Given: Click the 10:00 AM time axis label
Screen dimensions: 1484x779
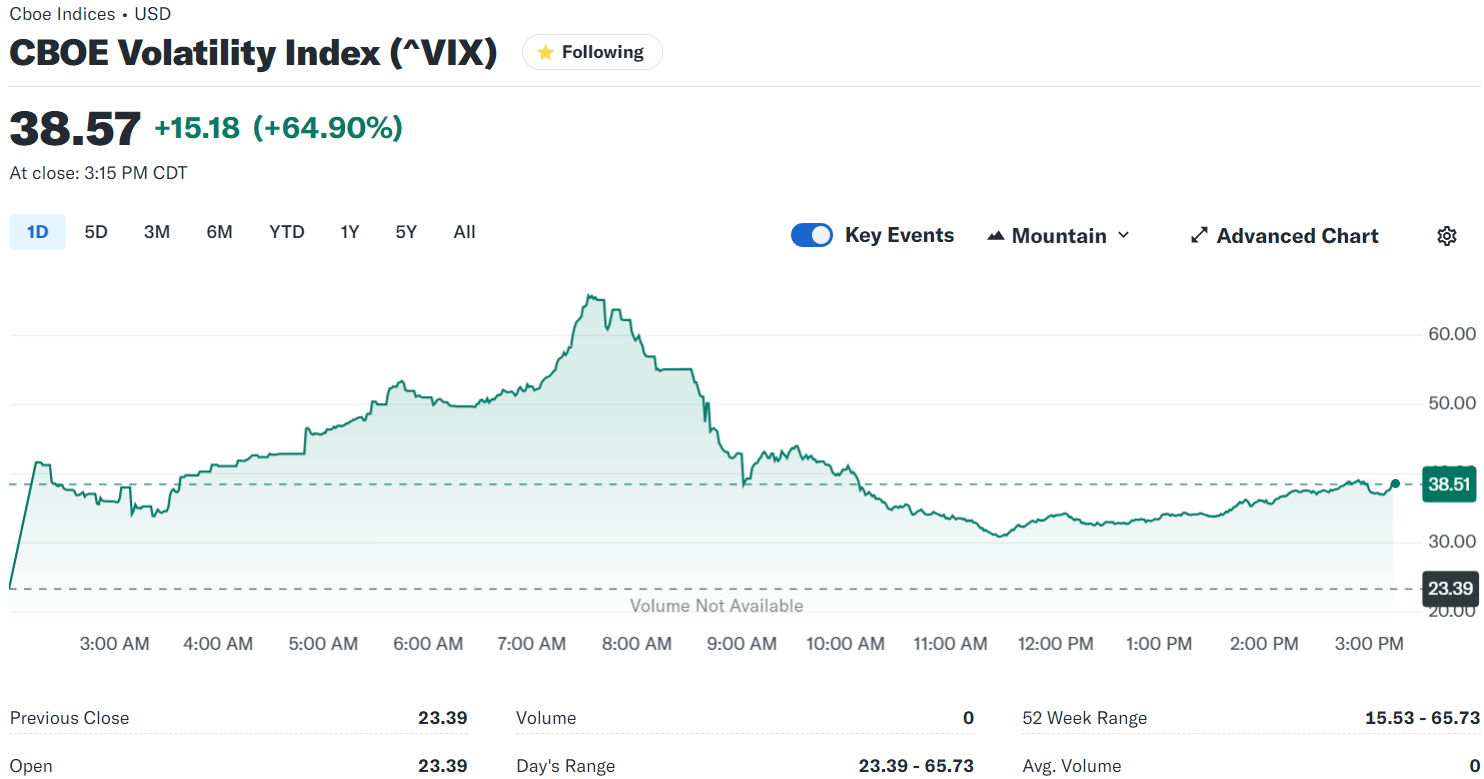Looking at the screenshot, I should click(x=845, y=644).
